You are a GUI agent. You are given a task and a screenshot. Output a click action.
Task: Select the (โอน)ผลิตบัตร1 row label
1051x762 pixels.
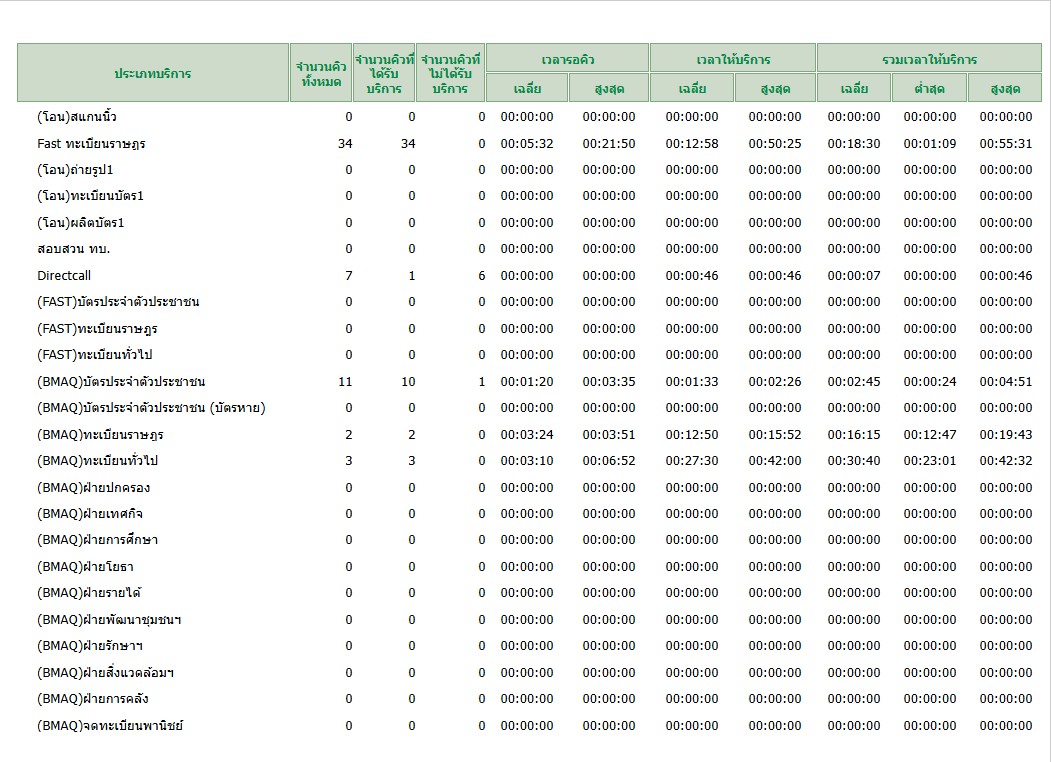pos(80,223)
